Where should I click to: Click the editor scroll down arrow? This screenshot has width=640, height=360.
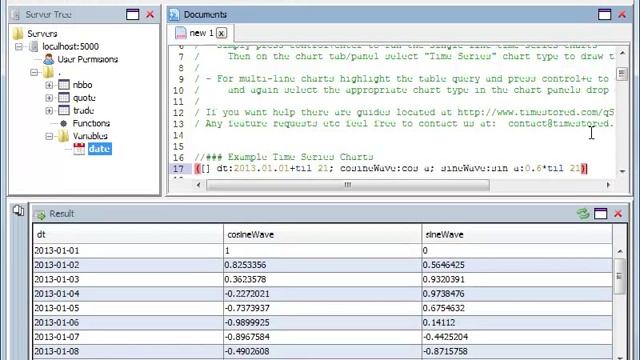pyautogui.click(x=622, y=171)
